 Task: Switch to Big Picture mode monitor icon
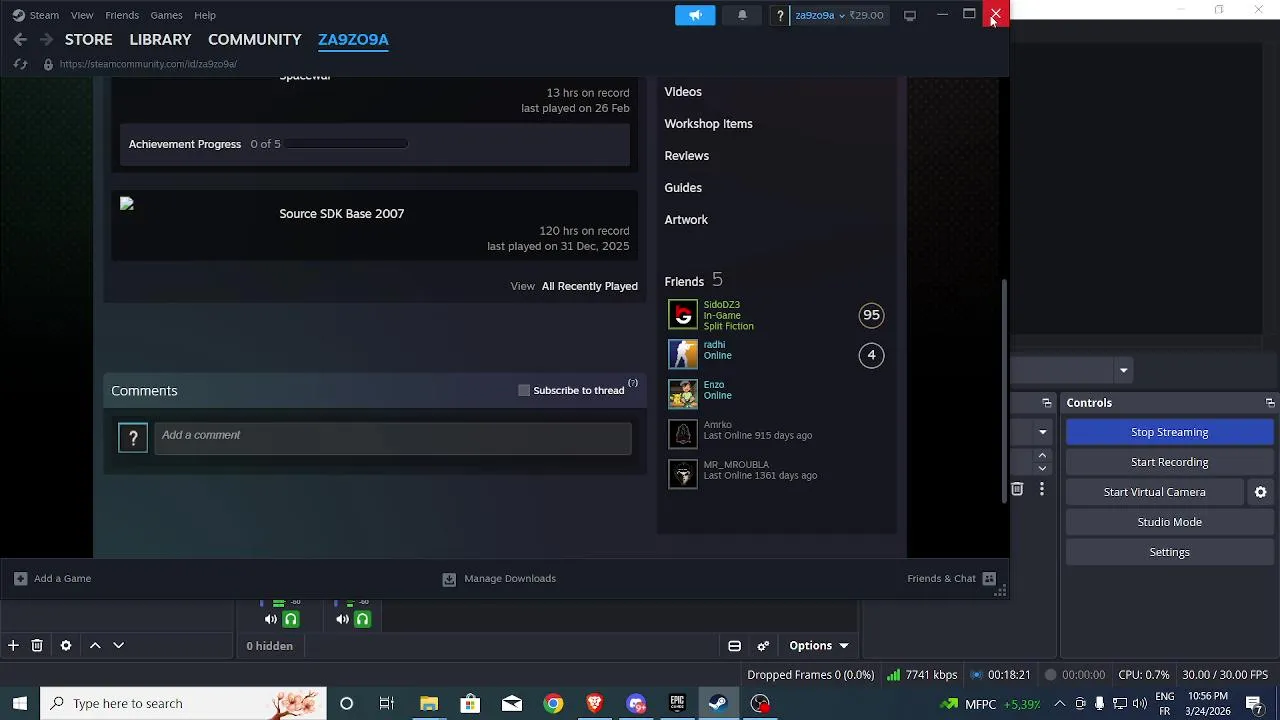[x=909, y=15]
